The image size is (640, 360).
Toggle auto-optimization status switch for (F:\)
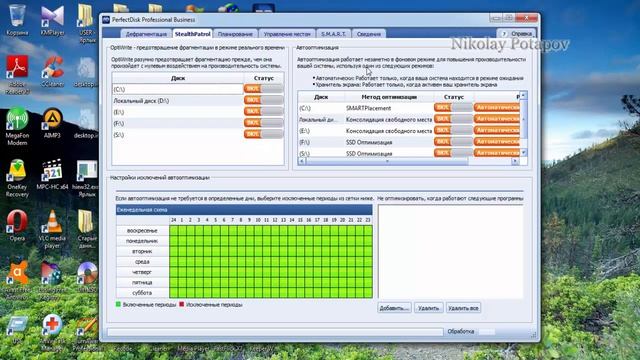(453, 142)
